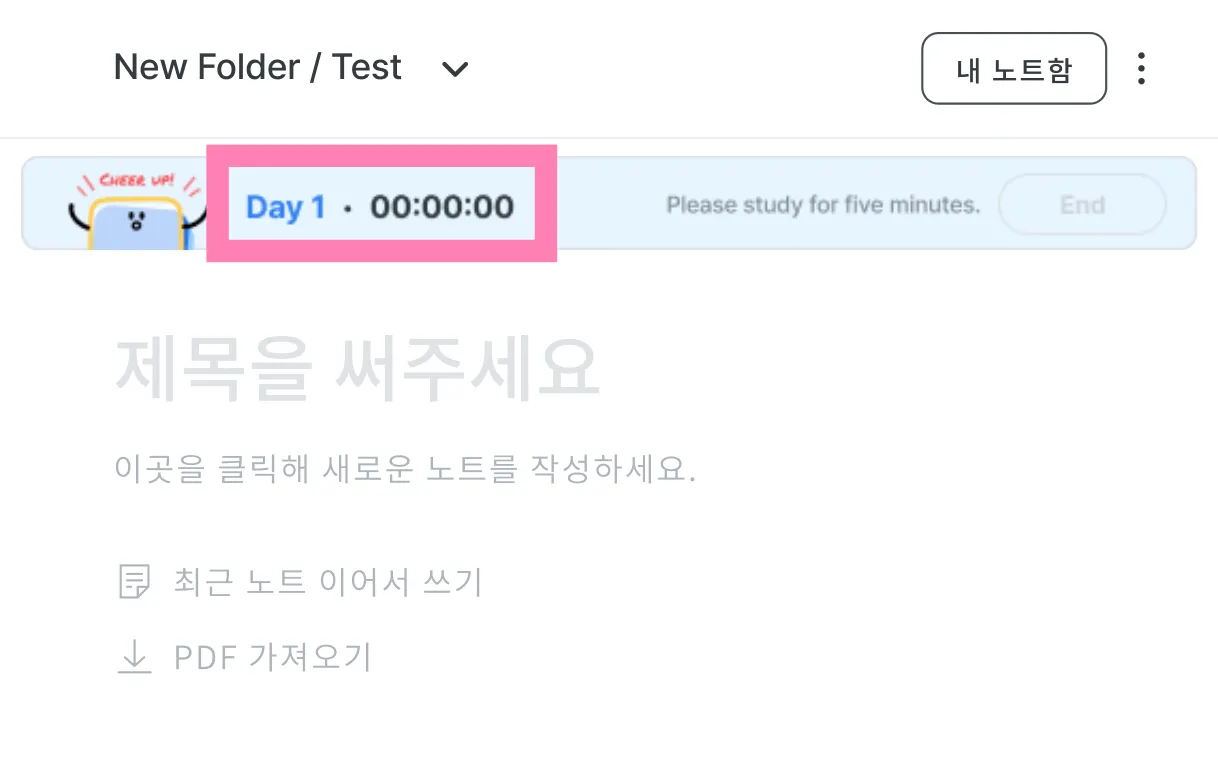Click New Folder in the breadcrumb title

(x=206, y=68)
